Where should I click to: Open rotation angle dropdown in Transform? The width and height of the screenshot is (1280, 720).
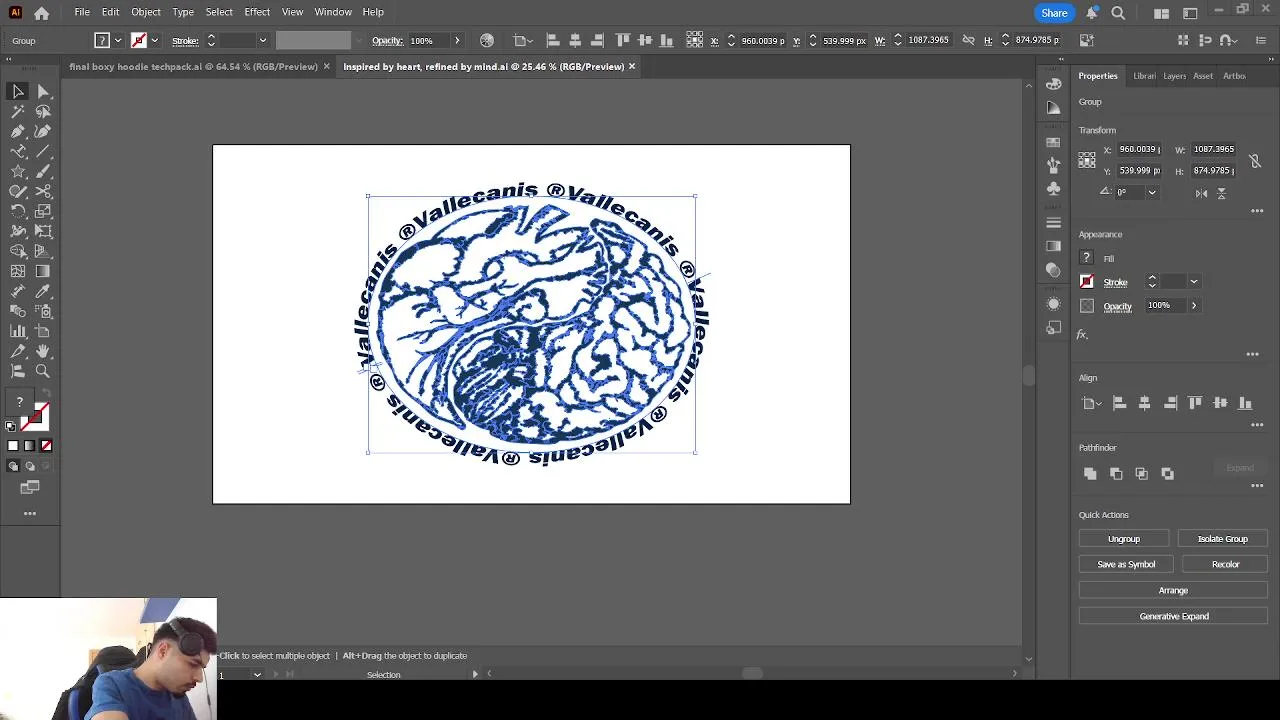coord(1152,192)
